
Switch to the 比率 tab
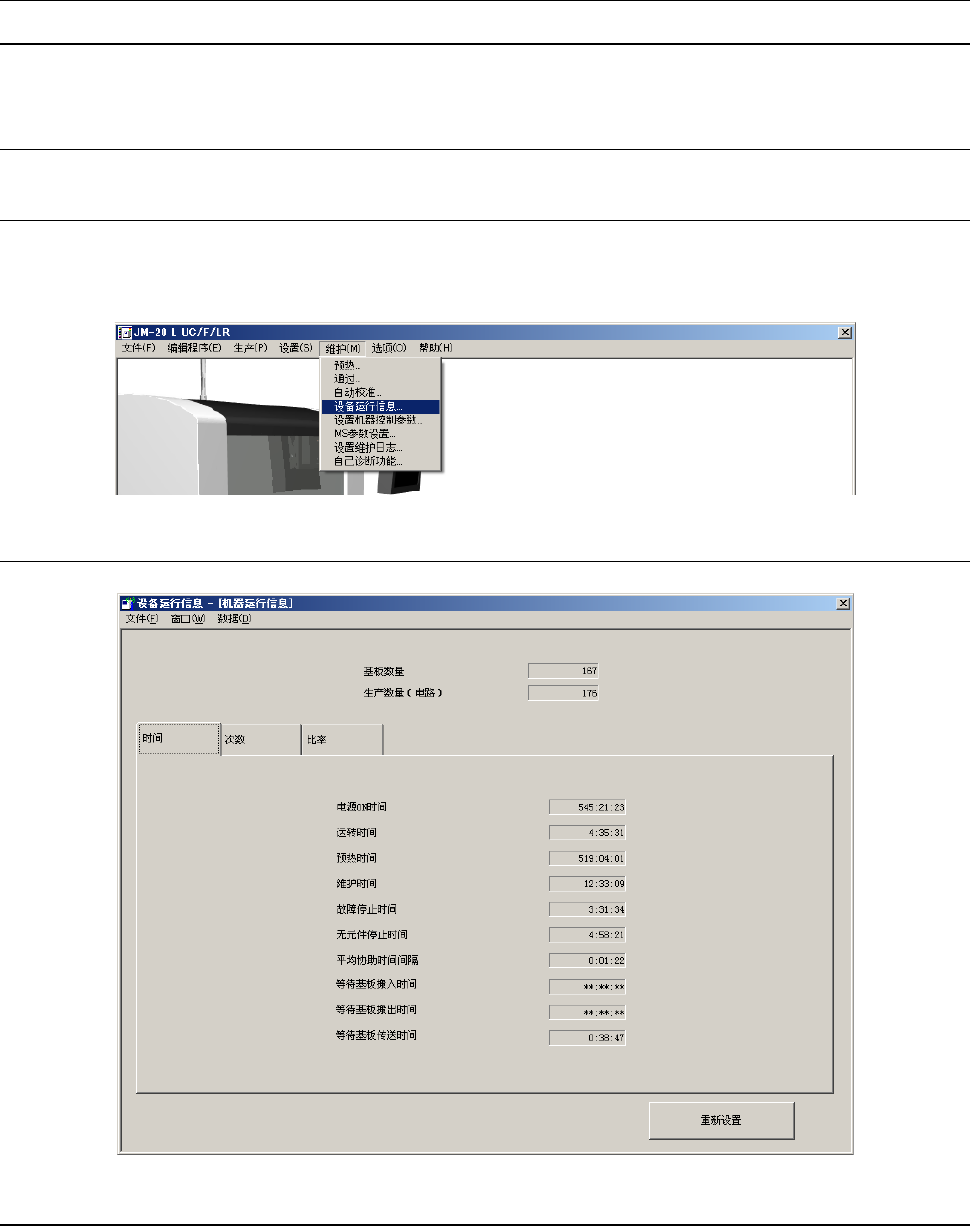pyautogui.click(x=343, y=740)
